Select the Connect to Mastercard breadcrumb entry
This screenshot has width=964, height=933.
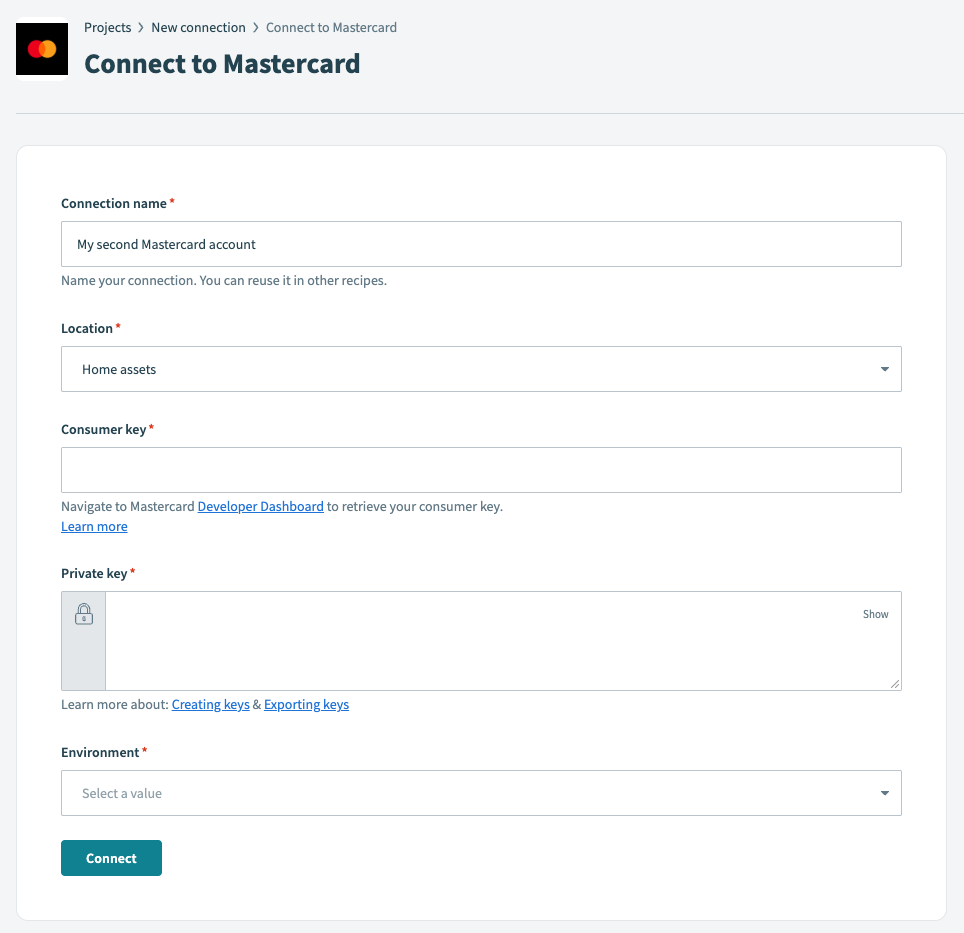[x=330, y=27]
